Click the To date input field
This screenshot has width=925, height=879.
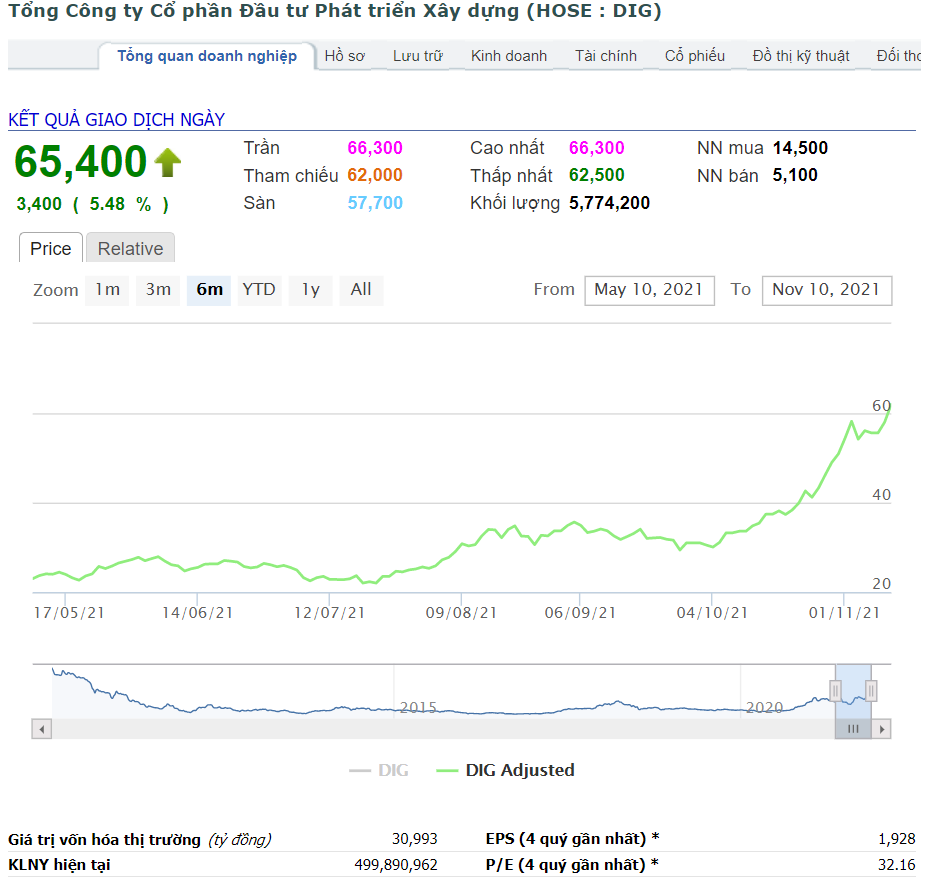[826, 290]
